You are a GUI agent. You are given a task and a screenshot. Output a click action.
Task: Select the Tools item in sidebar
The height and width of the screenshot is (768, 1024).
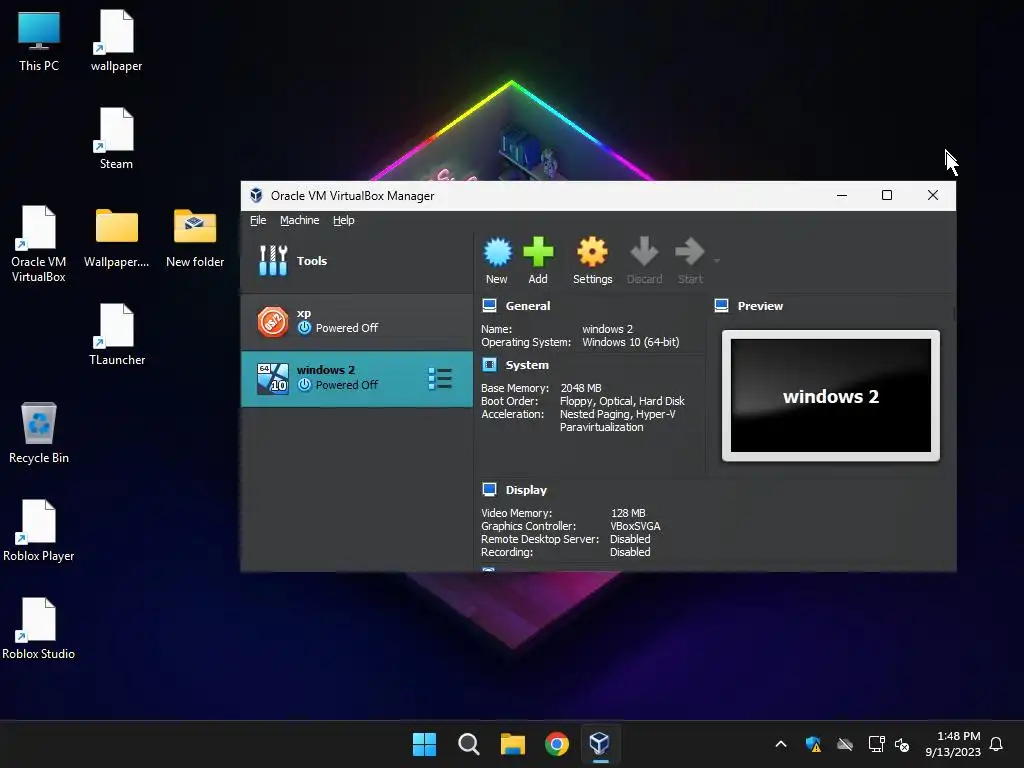tap(357, 261)
